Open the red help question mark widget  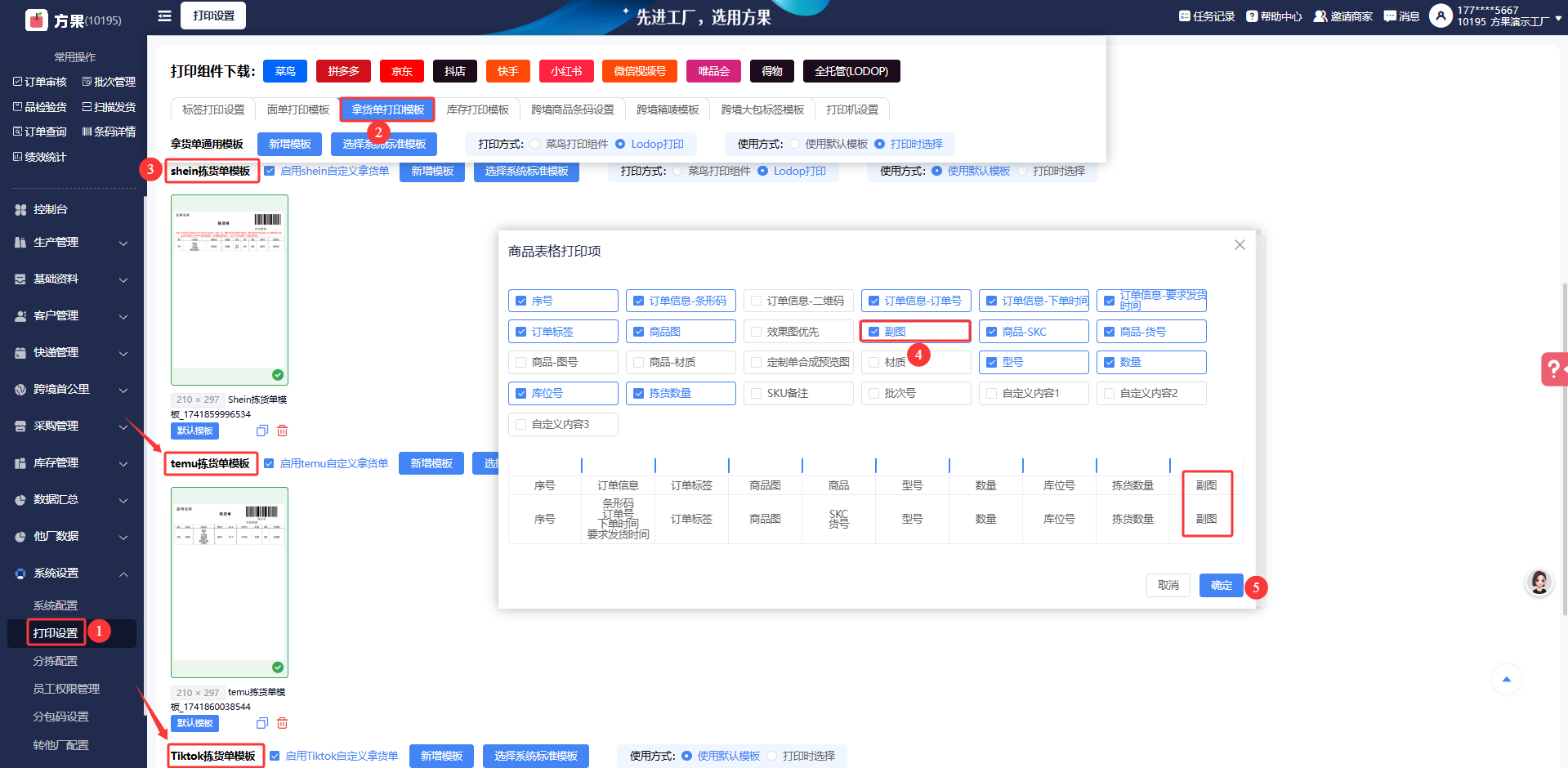(1552, 368)
